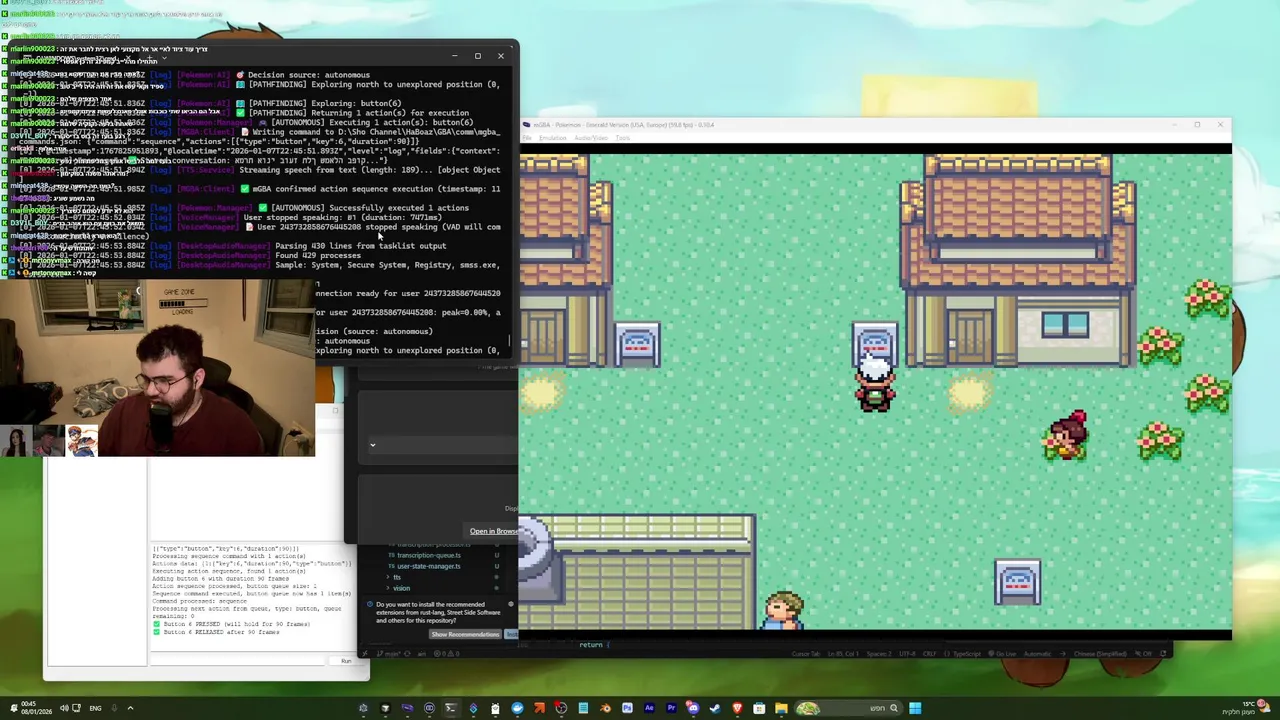1280x720 pixels.
Task: Dismiss the extension recommendation notification gear
Action: (x=511, y=604)
